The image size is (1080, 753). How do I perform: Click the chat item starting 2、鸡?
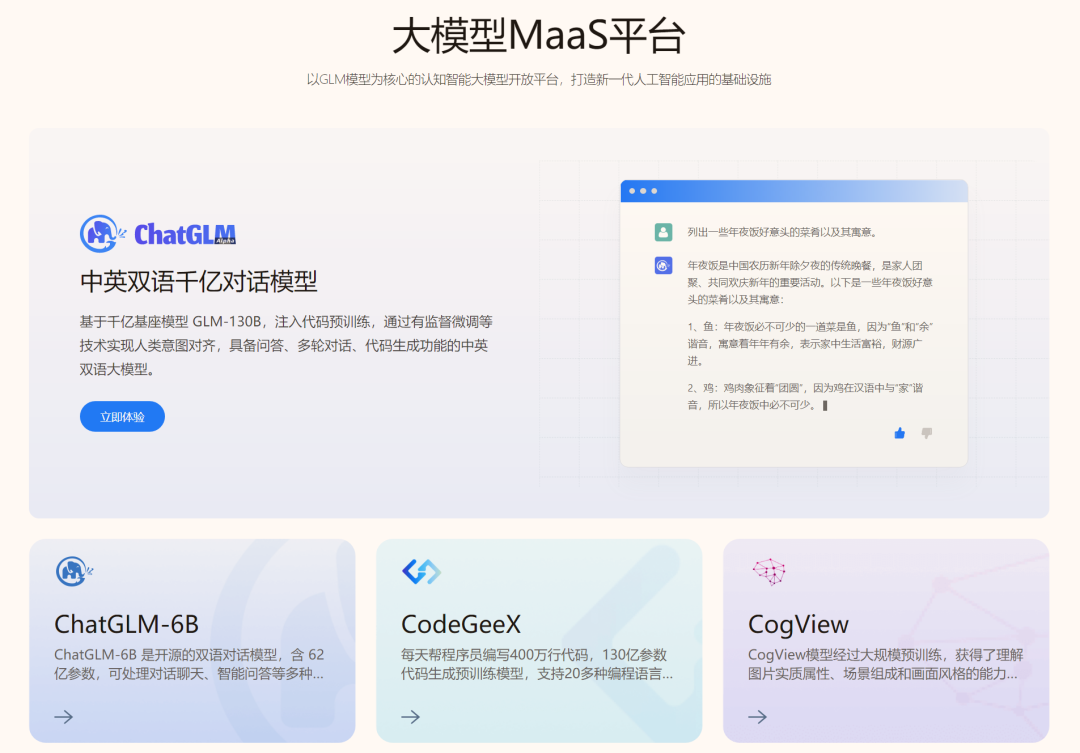tap(805, 397)
